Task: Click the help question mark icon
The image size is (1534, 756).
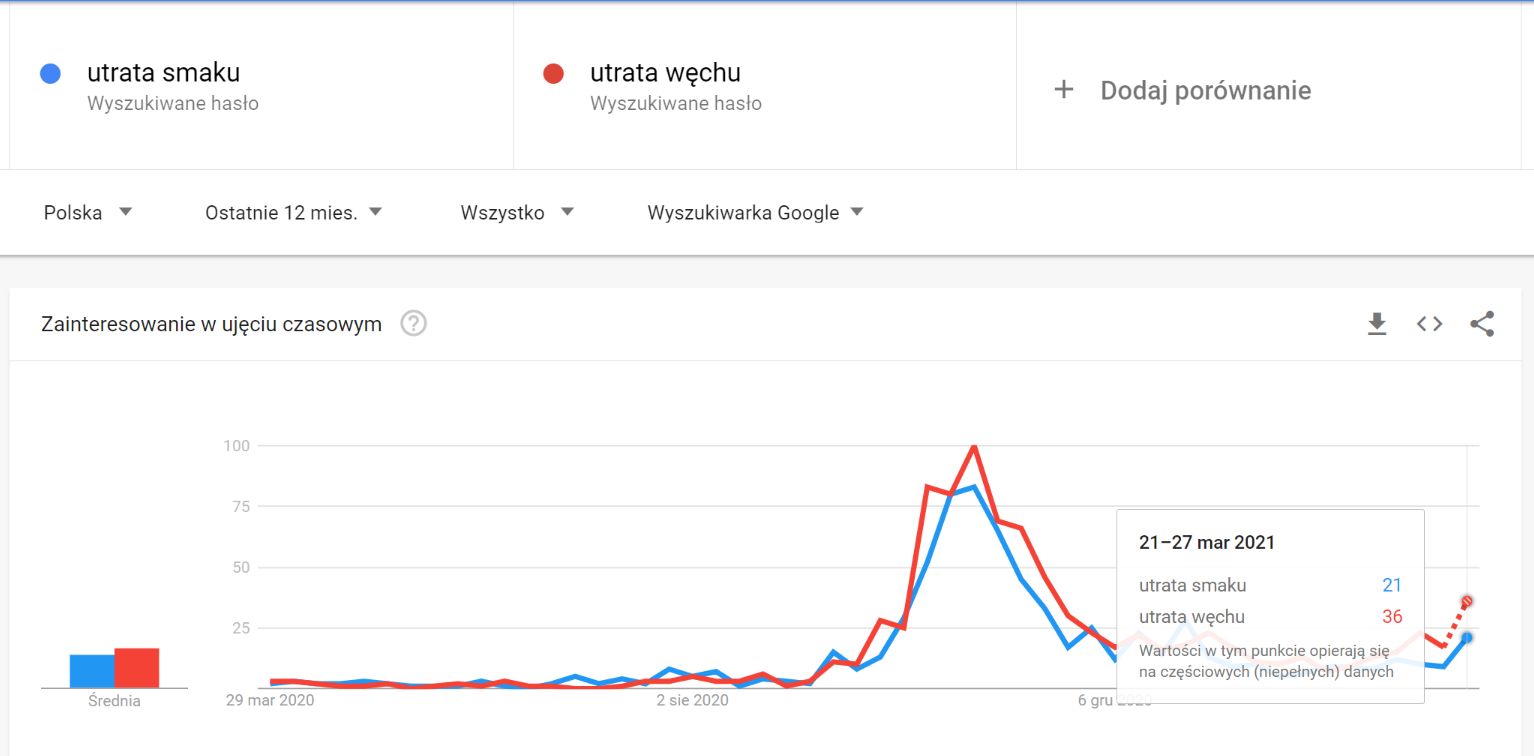Action: [415, 323]
